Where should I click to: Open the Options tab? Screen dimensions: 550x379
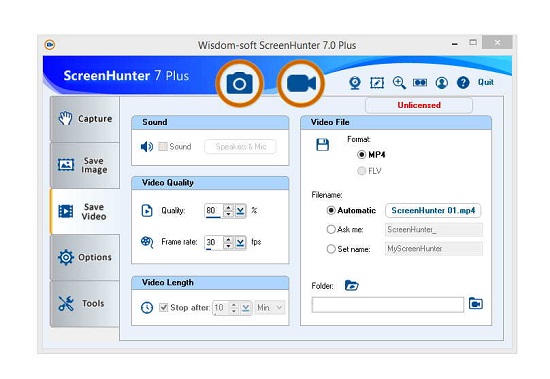[x=85, y=257]
